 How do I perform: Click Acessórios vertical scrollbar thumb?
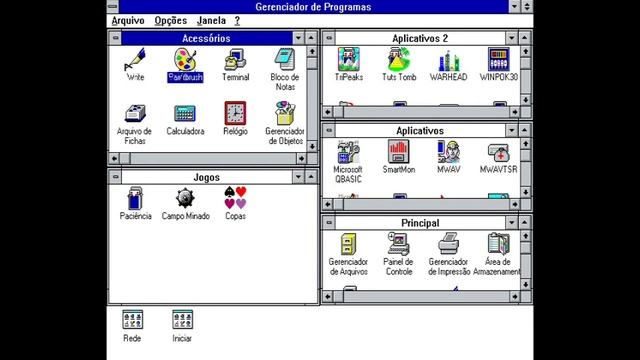coord(312,63)
